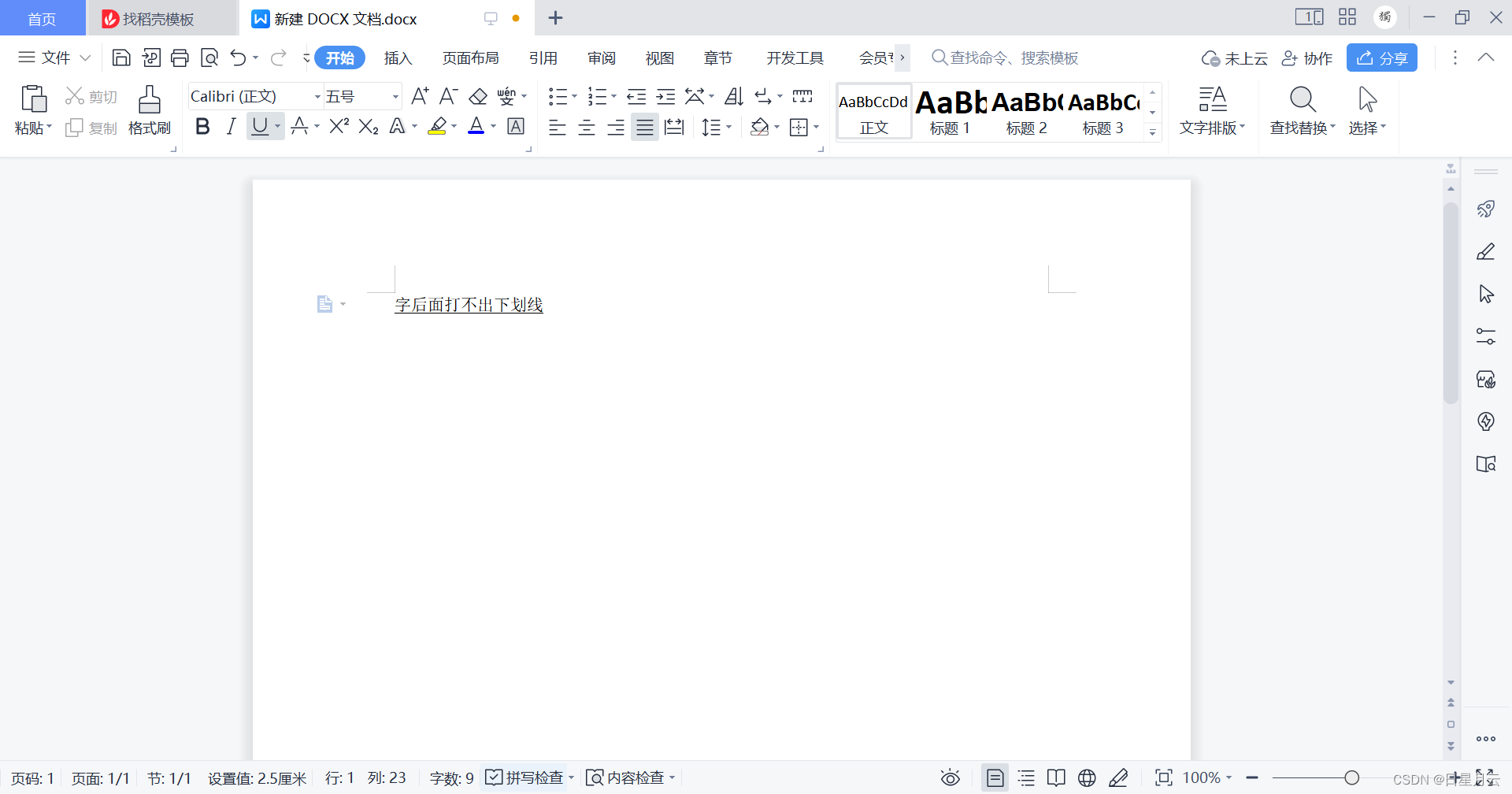Toggle Italic formatting
Screen dimensions: 1512x794
pos(231,126)
